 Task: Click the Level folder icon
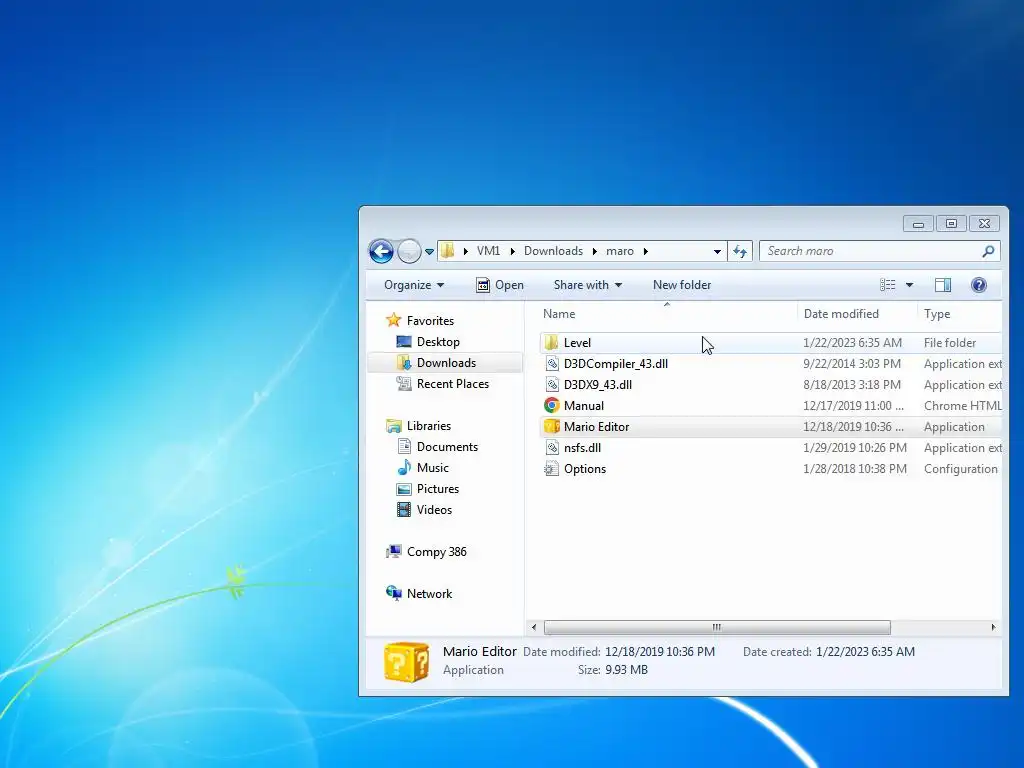552,342
